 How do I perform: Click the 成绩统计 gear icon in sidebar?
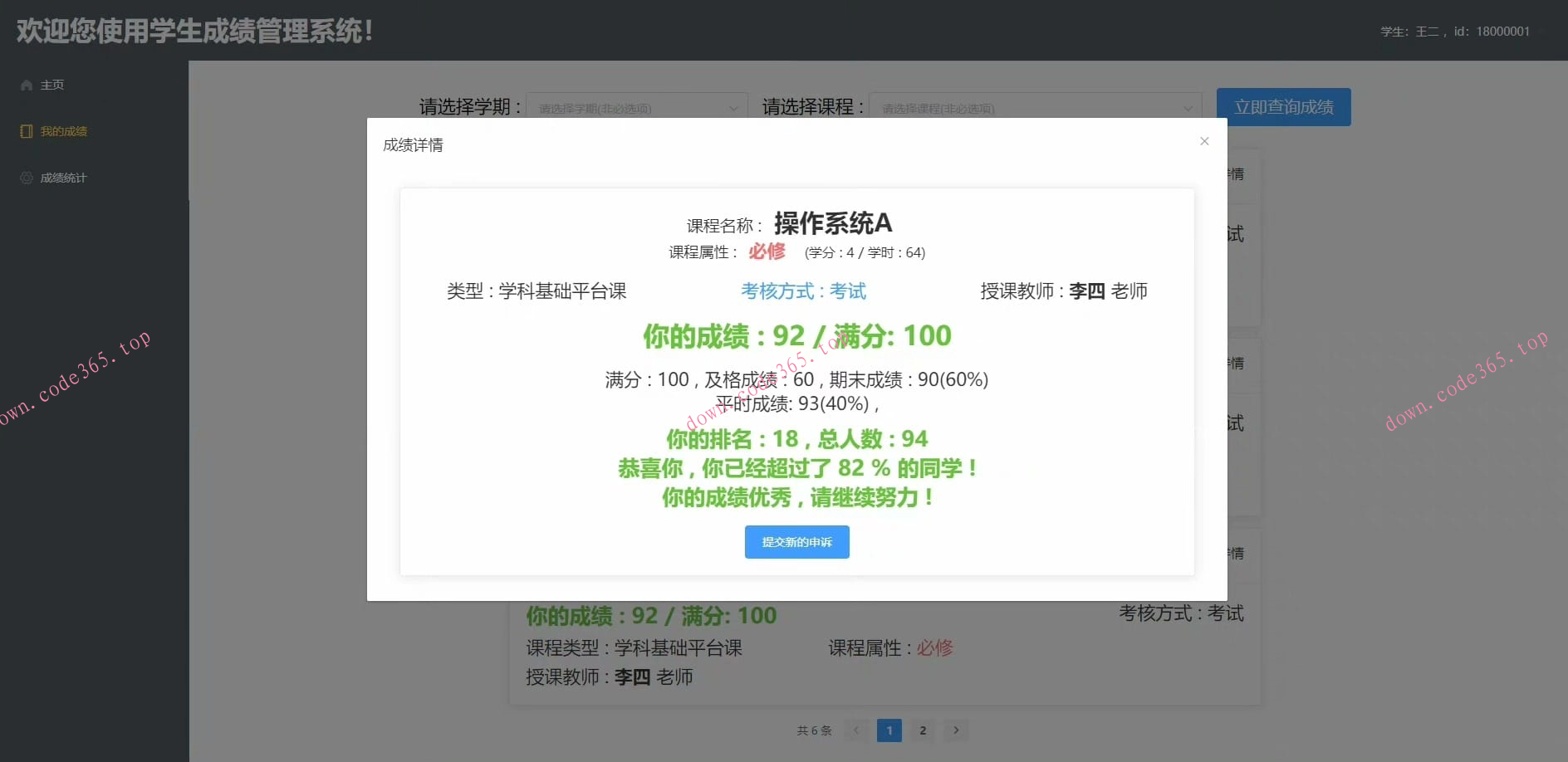pos(25,177)
